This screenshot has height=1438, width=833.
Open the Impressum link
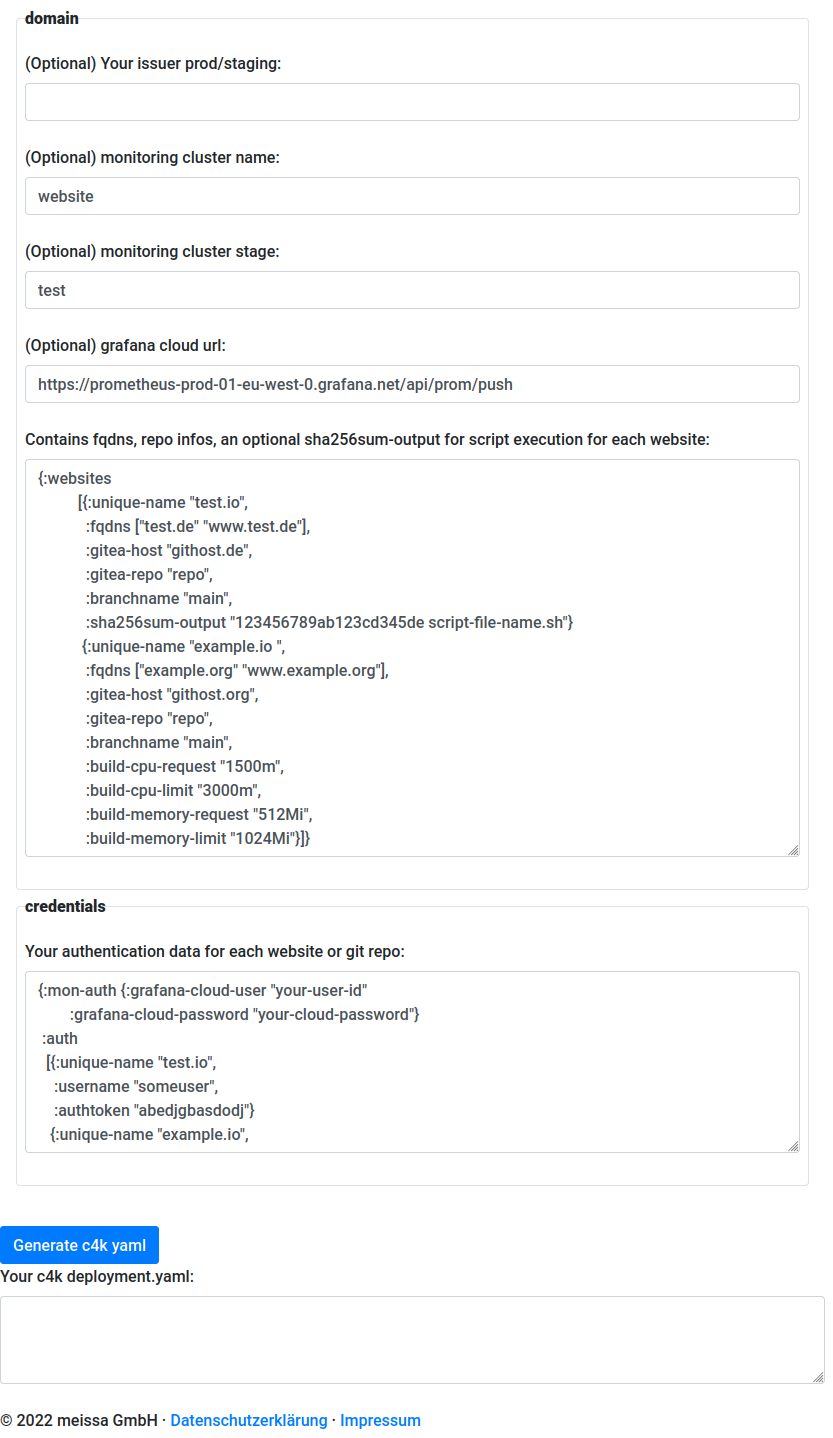pos(380,1420)
